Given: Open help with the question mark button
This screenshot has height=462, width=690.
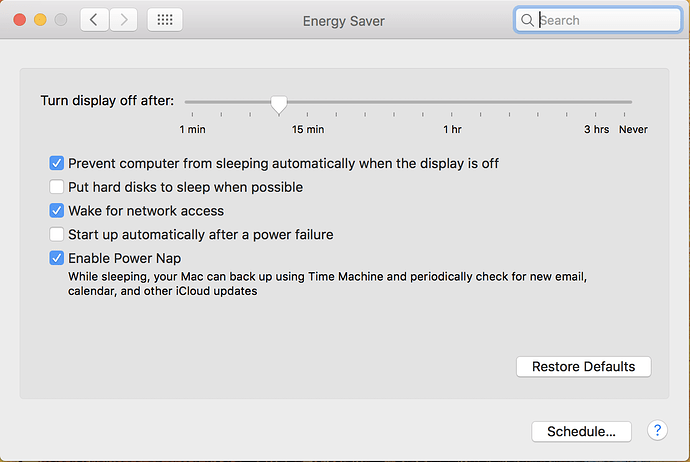Looking at the screenshot, I should [x=657, y=430].
